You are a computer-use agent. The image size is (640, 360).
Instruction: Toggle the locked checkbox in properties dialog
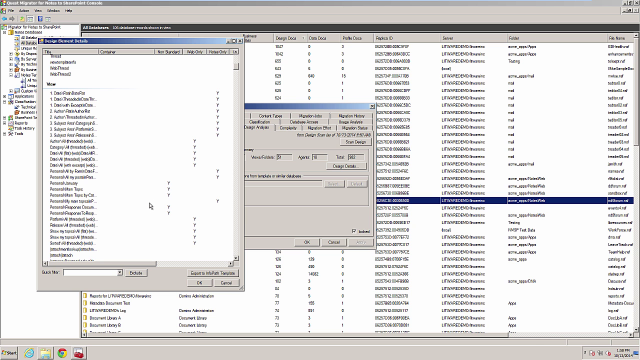(x=354, y=231)
